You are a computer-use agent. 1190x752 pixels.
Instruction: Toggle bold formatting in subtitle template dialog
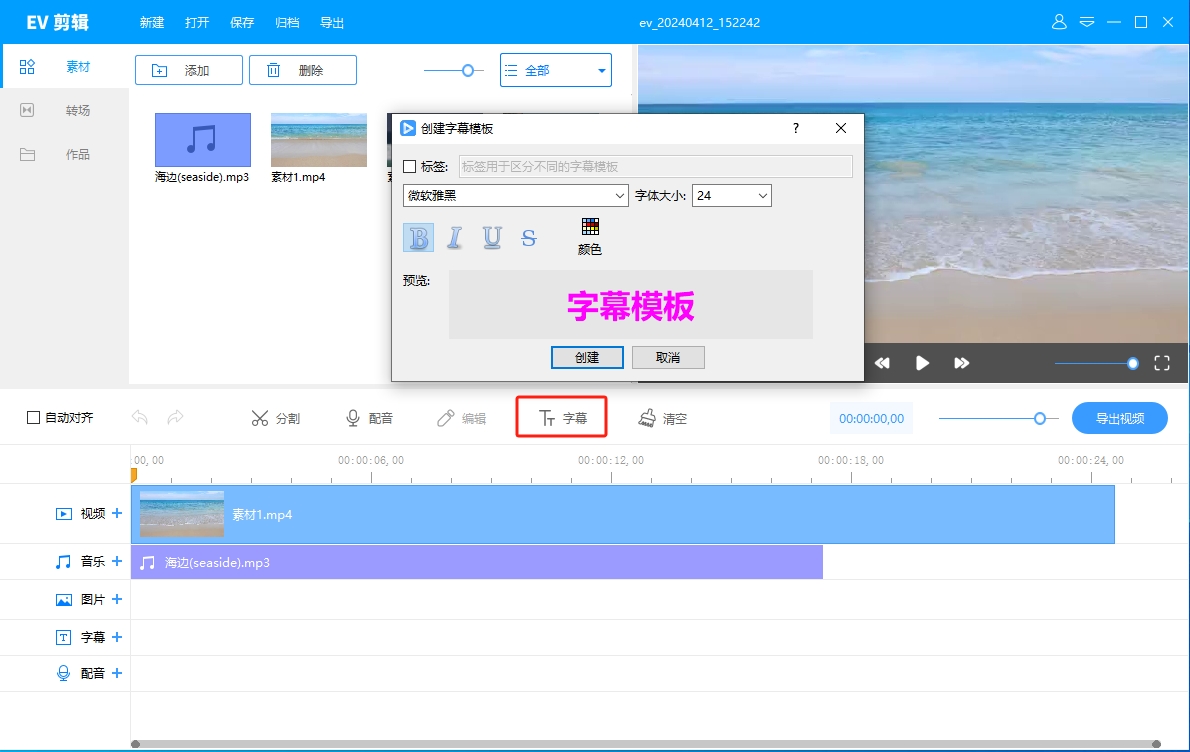(418, 237)
